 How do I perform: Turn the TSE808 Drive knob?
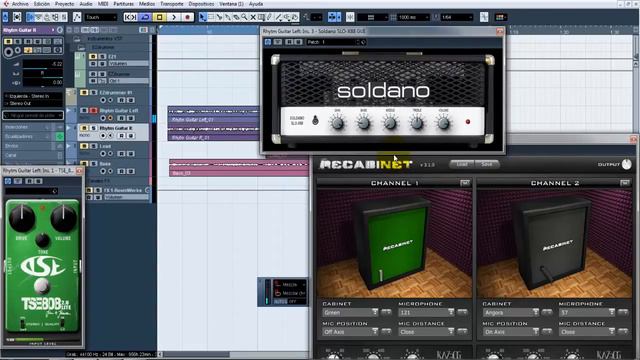[22, 219]
